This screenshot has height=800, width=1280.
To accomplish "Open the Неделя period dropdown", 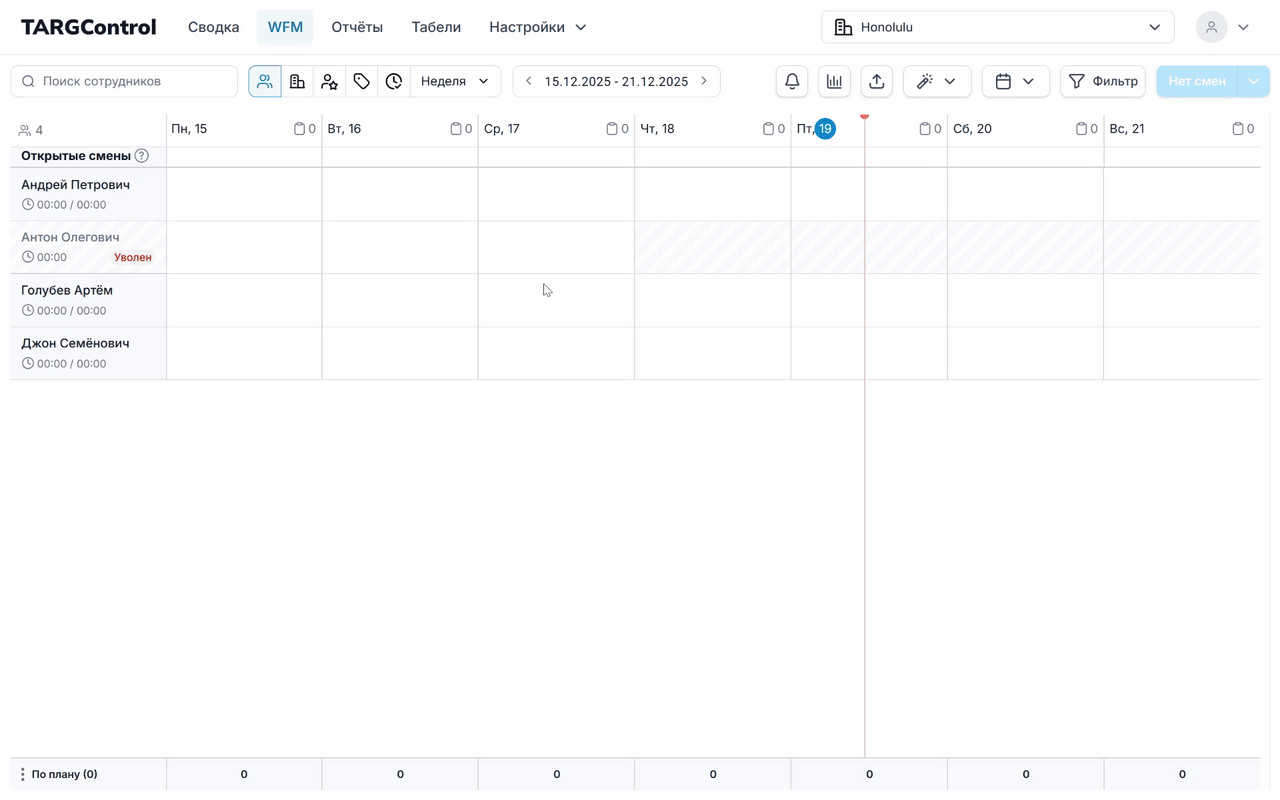I will tap(455, 81).
